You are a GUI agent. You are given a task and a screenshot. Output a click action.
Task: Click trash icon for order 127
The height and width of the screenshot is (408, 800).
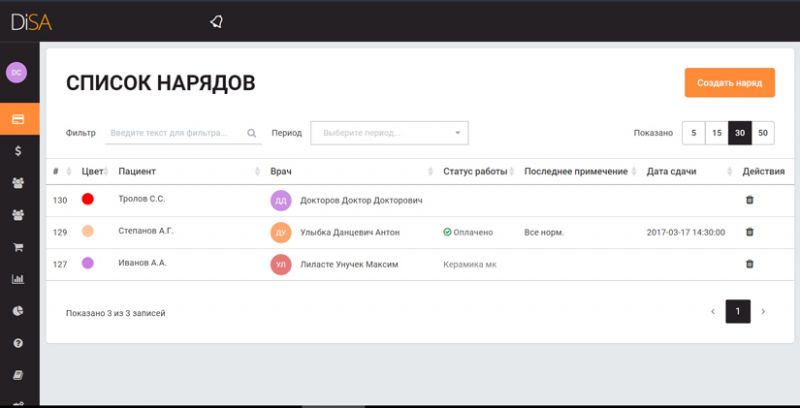click(x=750, y=264)
